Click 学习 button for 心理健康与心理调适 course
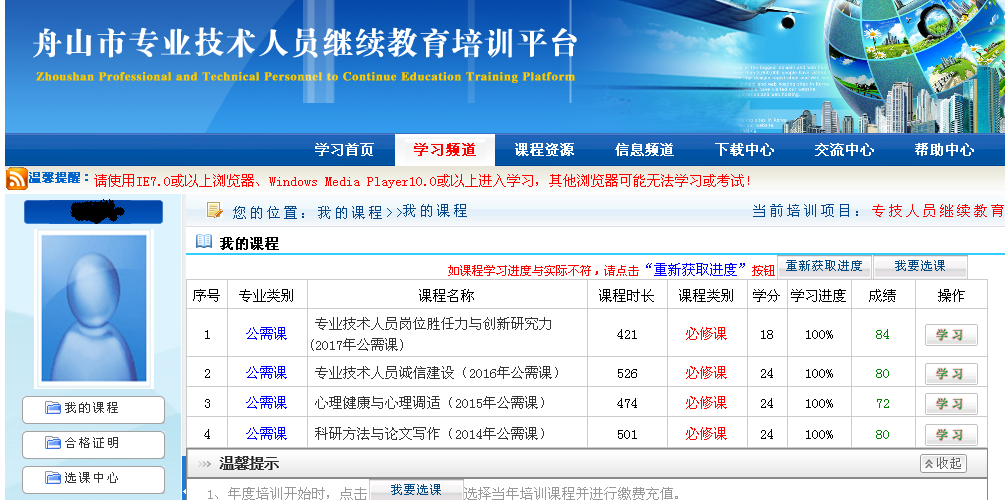 pyautogui.click(x=950, y=404)
